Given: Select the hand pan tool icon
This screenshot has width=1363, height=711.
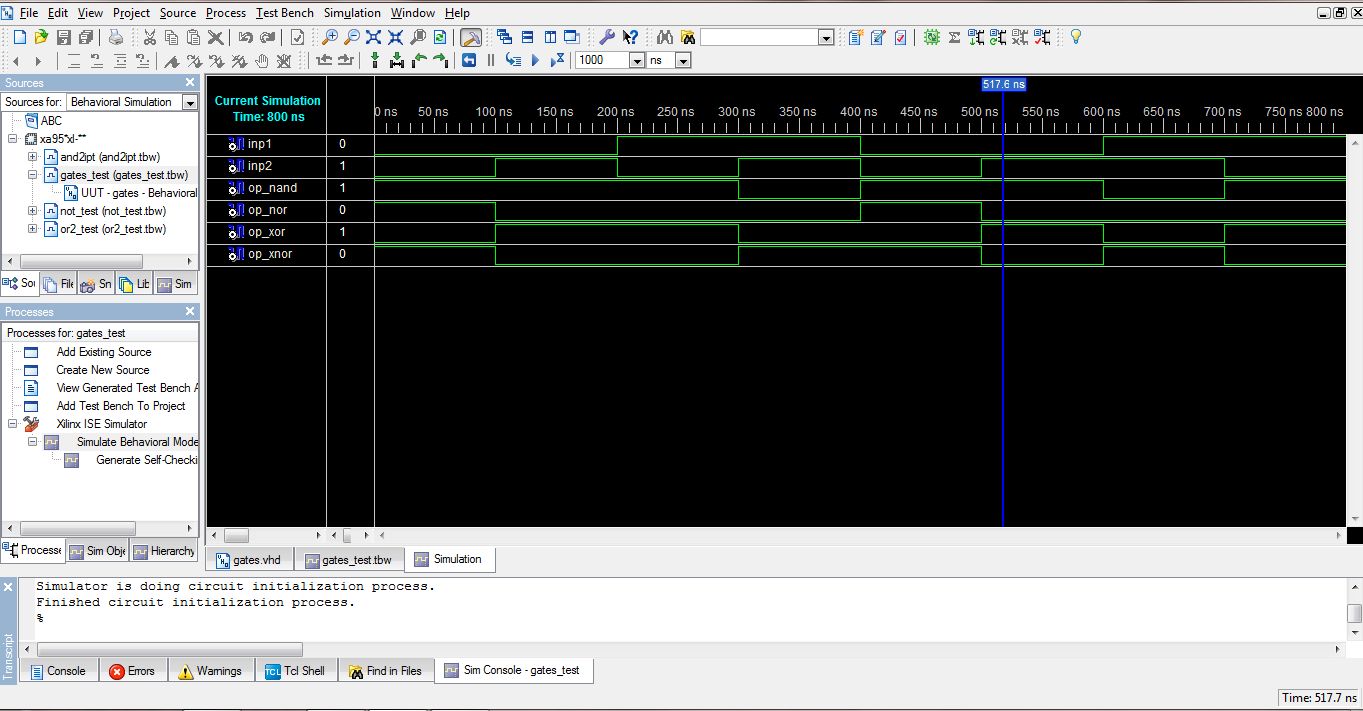Looking at the screenshot, I should [x=261, y=60].
